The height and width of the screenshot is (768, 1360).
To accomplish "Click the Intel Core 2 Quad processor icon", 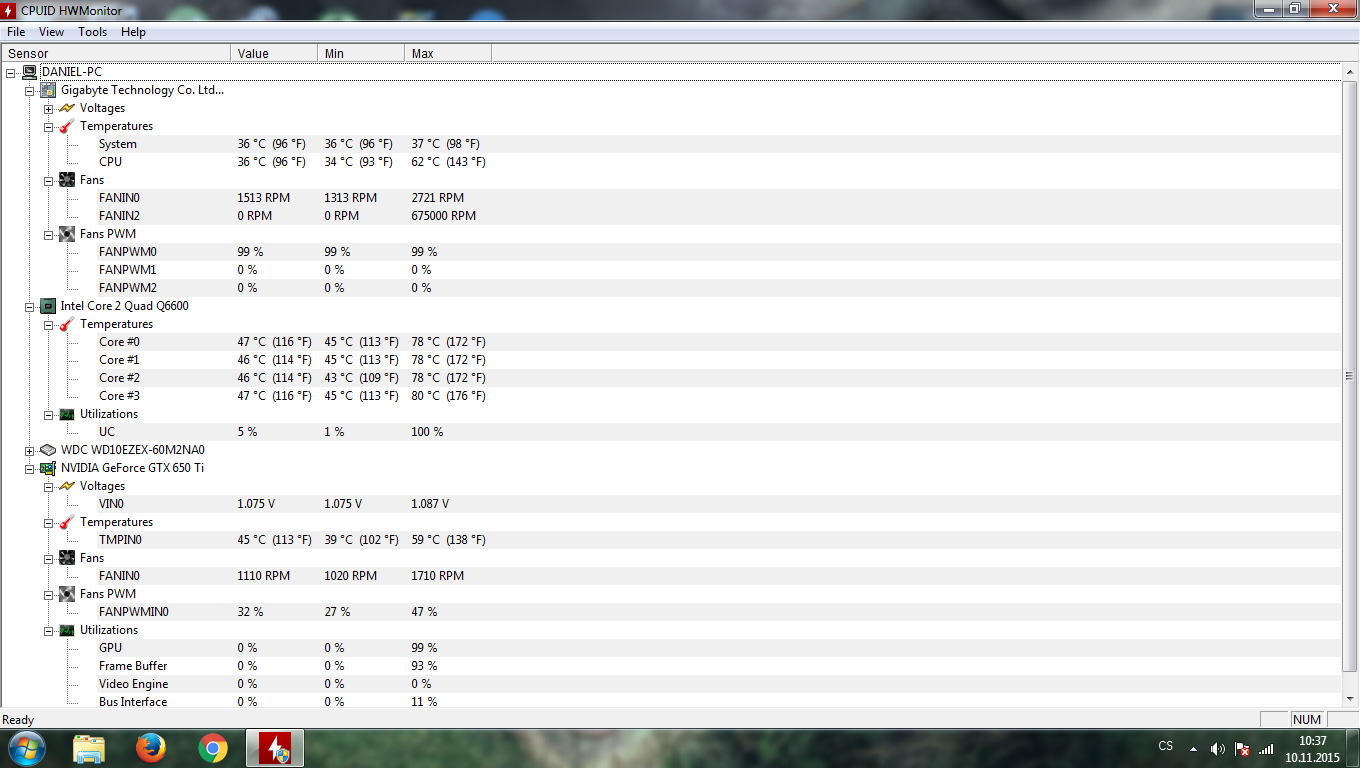I will point(48,306).
